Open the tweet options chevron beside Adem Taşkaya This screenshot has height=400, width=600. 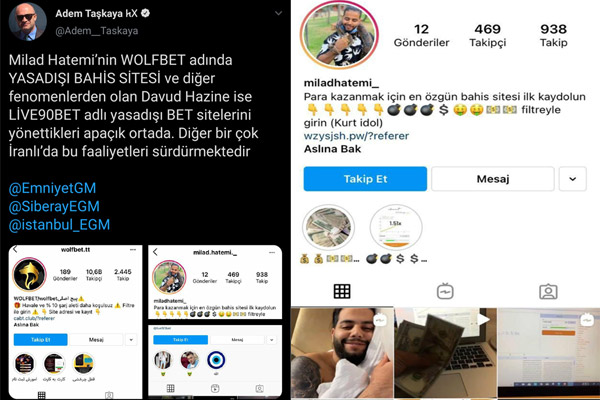pos(279,13)
